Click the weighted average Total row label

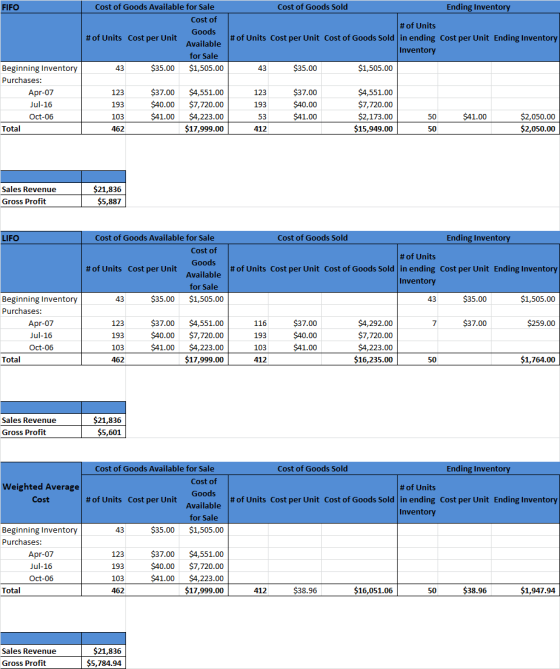pos(11,590)
